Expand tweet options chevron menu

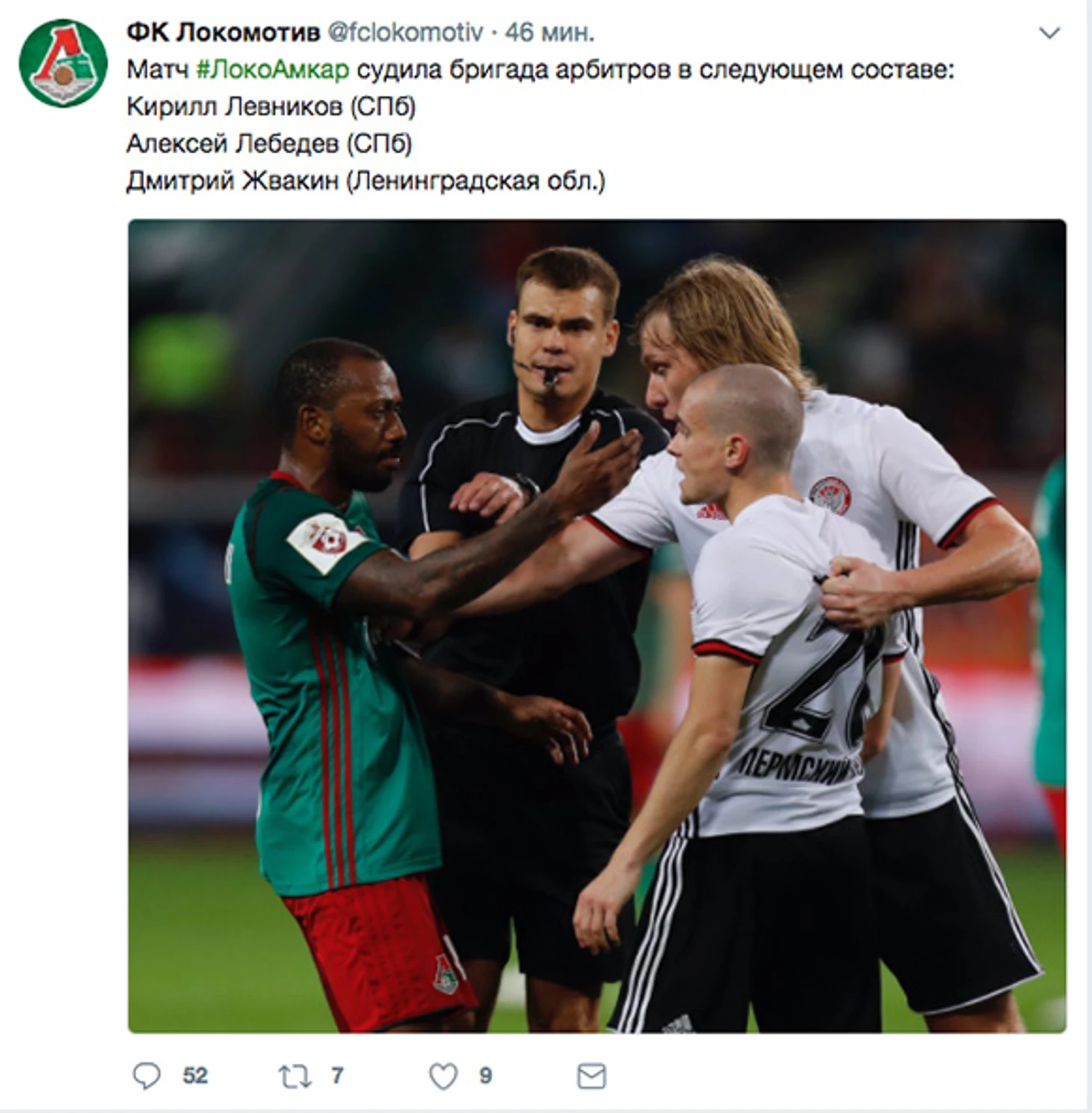[x=1049, y=33]
